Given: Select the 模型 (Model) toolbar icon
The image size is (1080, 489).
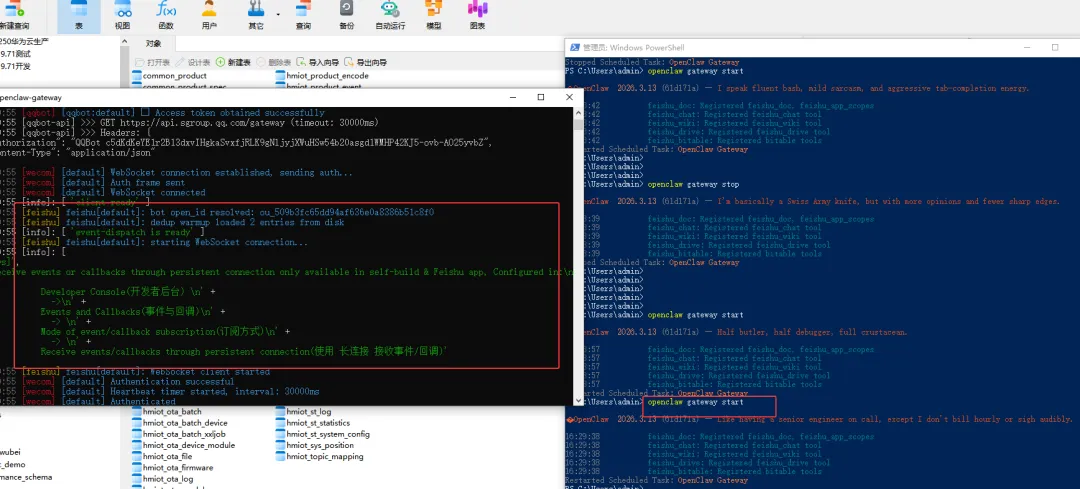Looking at the screenshot, I should click(x=433, y=16).
